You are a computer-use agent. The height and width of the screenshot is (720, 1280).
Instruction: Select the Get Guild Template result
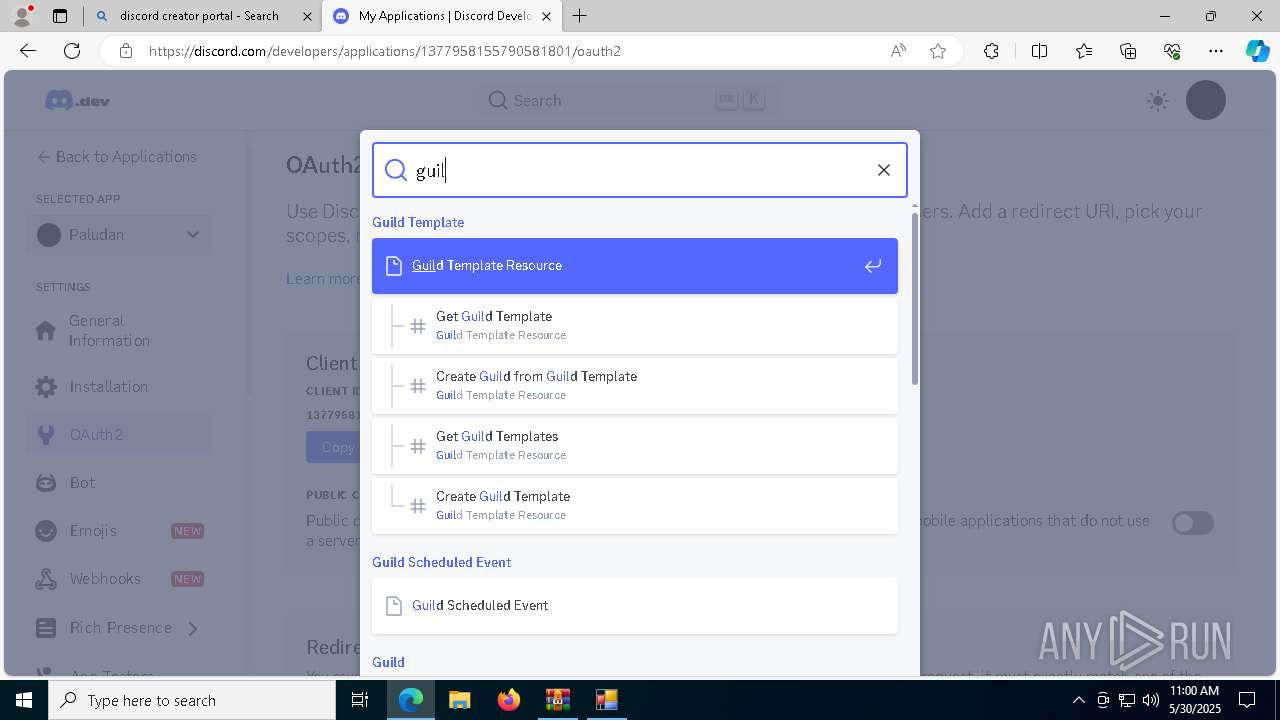[x=635, y=325]
